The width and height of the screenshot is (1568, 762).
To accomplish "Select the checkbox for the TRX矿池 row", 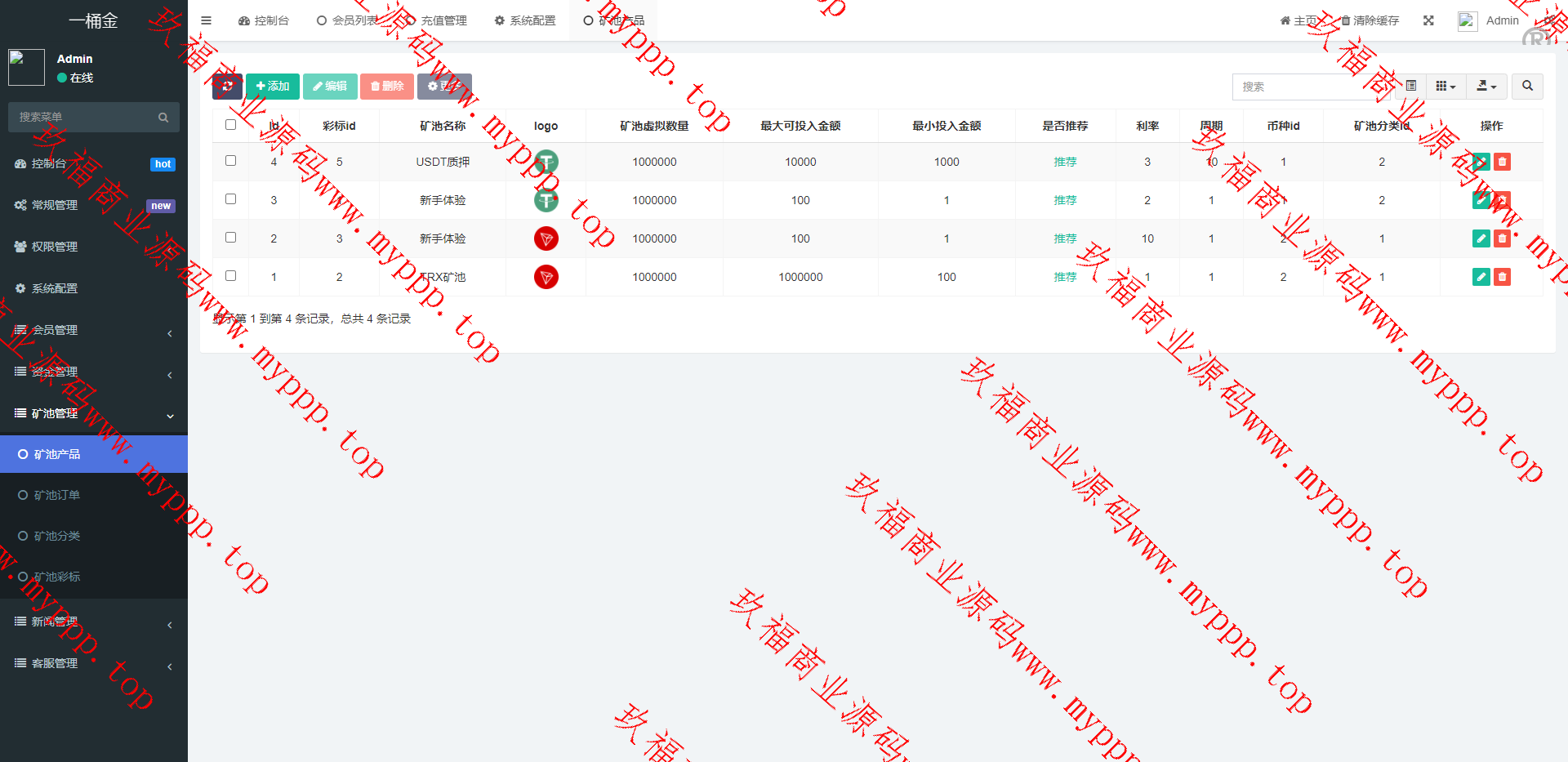I will pos(230,276).
